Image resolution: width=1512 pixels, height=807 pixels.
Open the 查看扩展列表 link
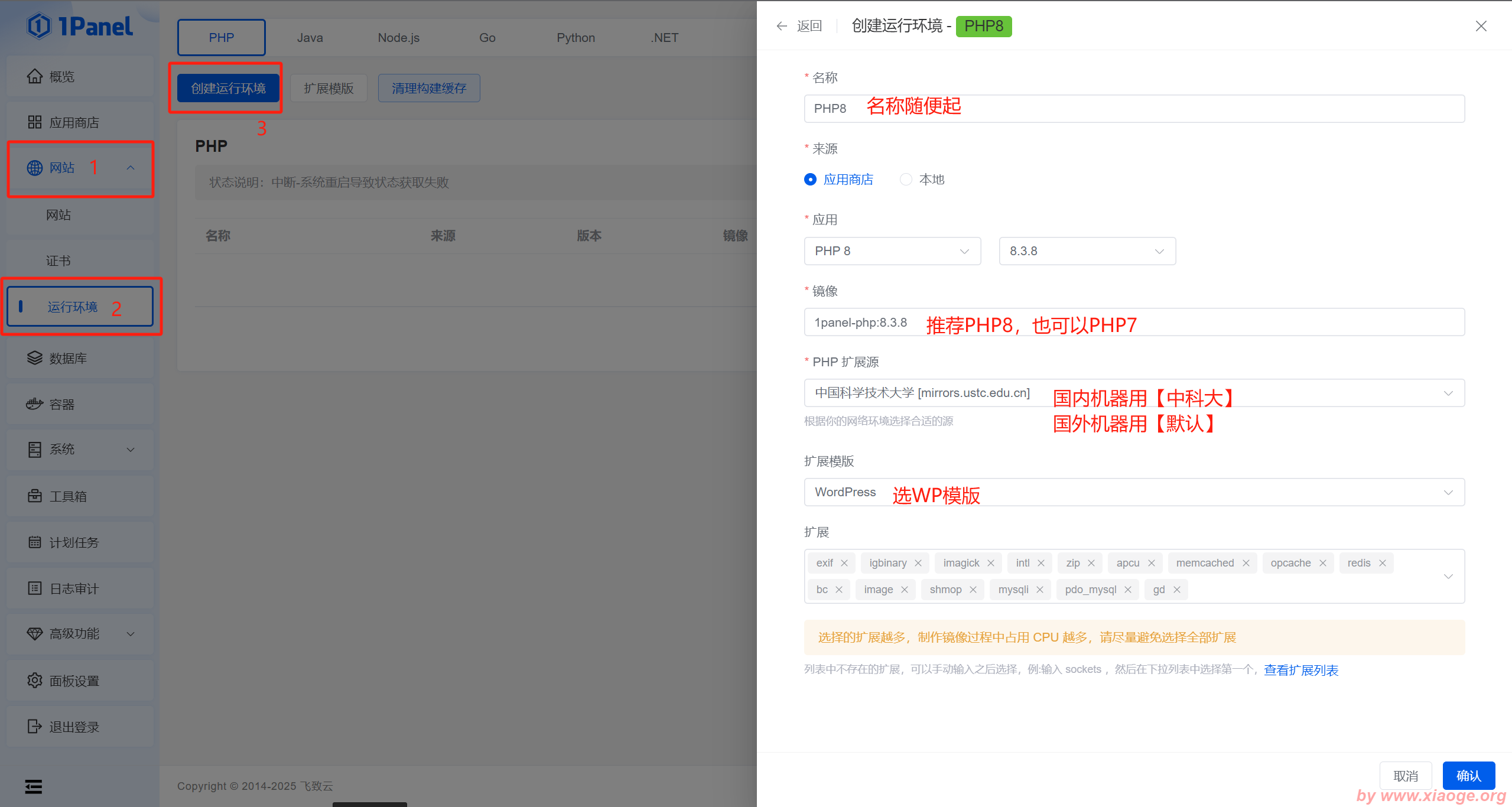click(1301, 670)
